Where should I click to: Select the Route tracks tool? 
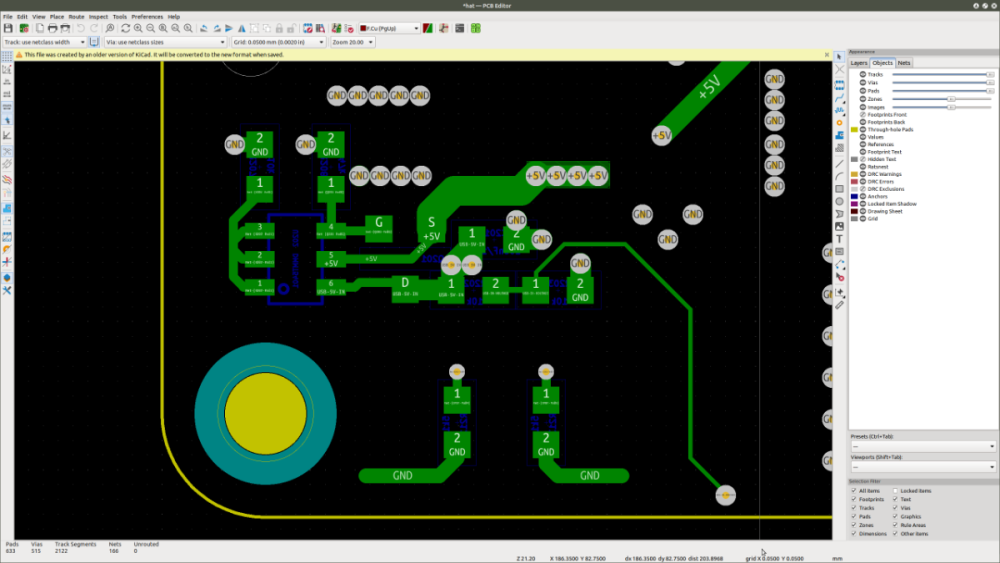[x=839, y=97]
